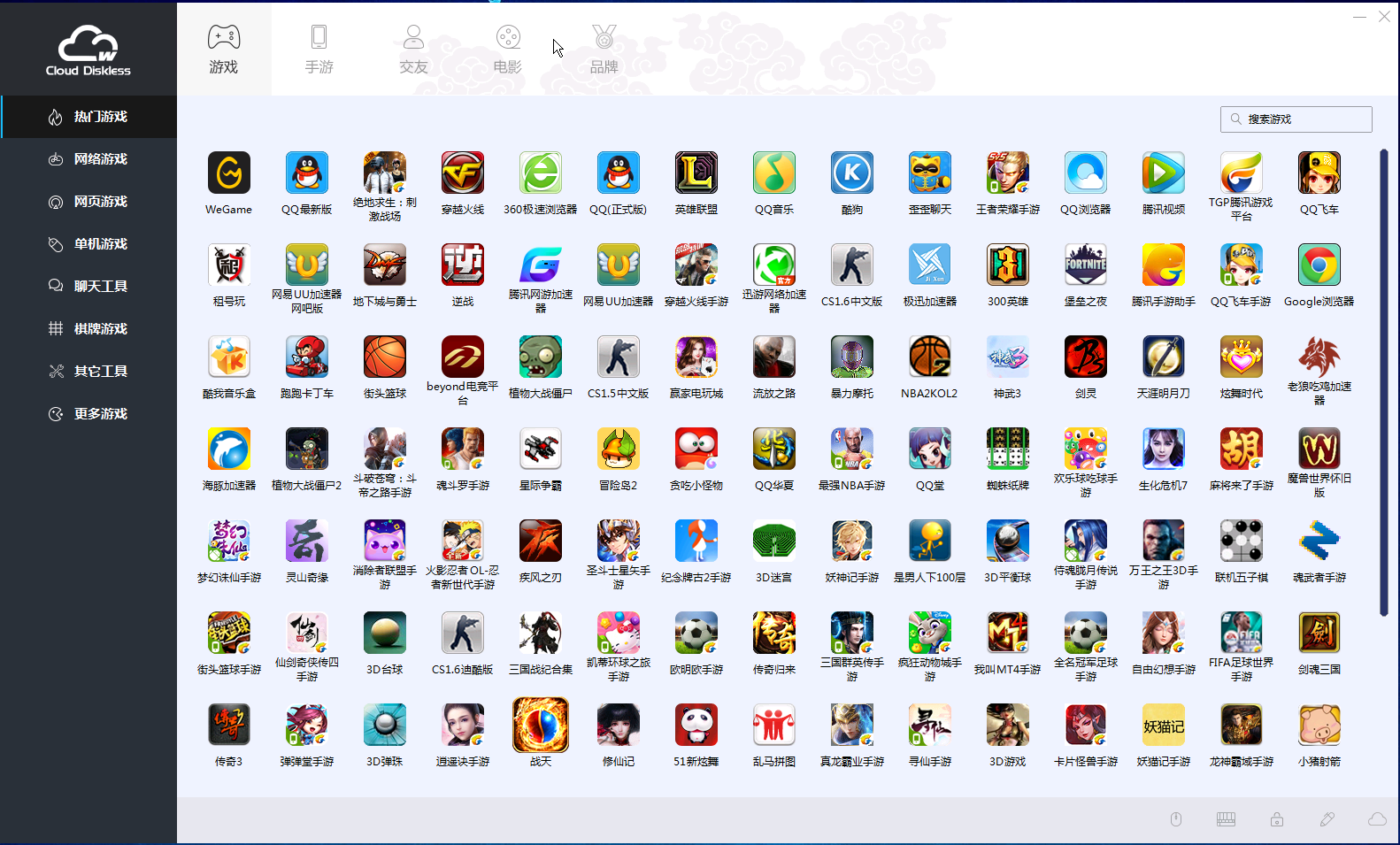Switch to the 游戏 tab
The width and height of the screenshot is (1400, 845).
pyautogui.click(x=224, y=49)
